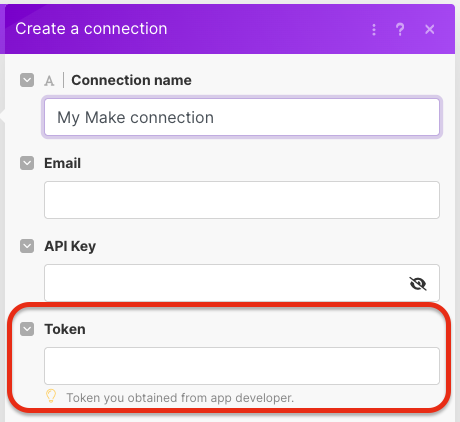Select the Connection name label
The height and width of the screenshot is (422, 460).
coord(131,80)
